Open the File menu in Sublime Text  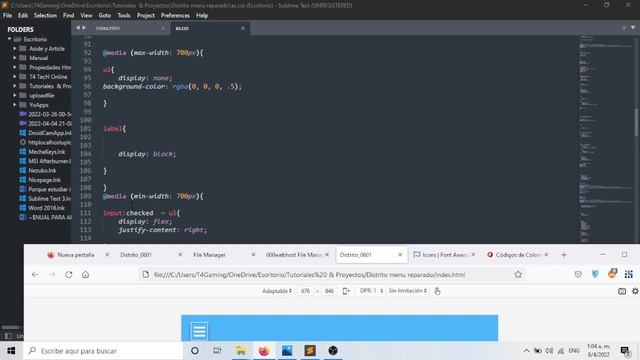[x=7, y=16]
